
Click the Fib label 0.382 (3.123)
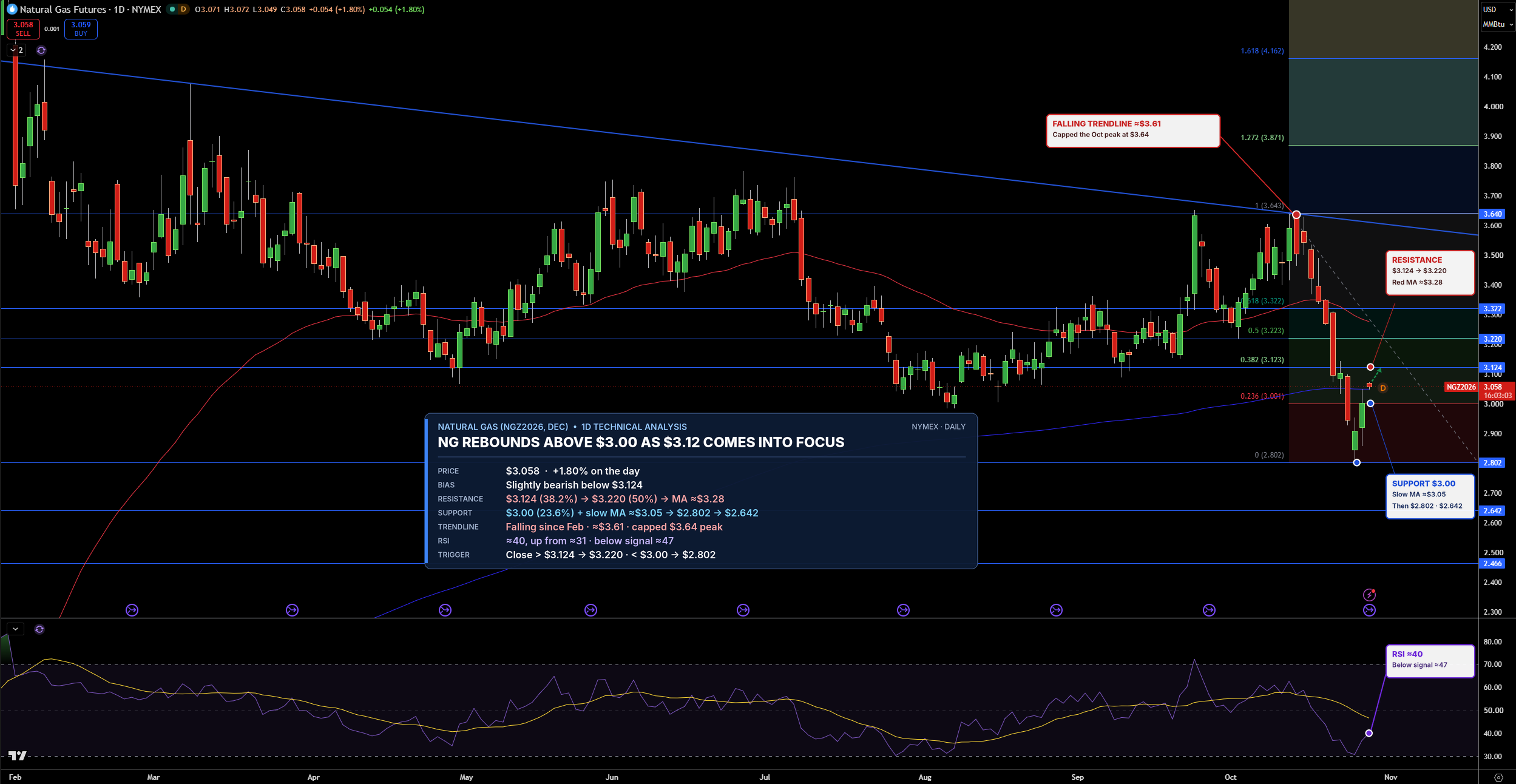pyautogui.click(x=1262, y=360)
